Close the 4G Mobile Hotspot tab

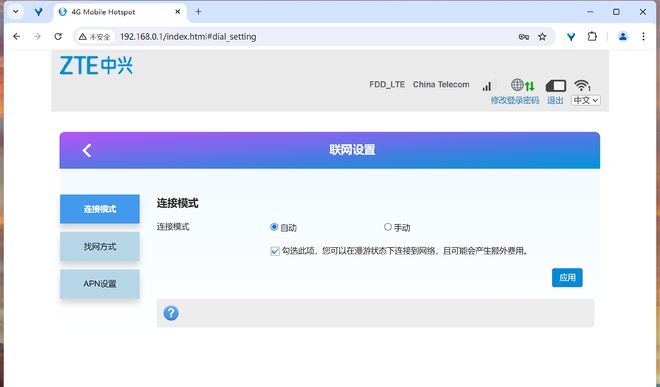[x=178, y=12]
